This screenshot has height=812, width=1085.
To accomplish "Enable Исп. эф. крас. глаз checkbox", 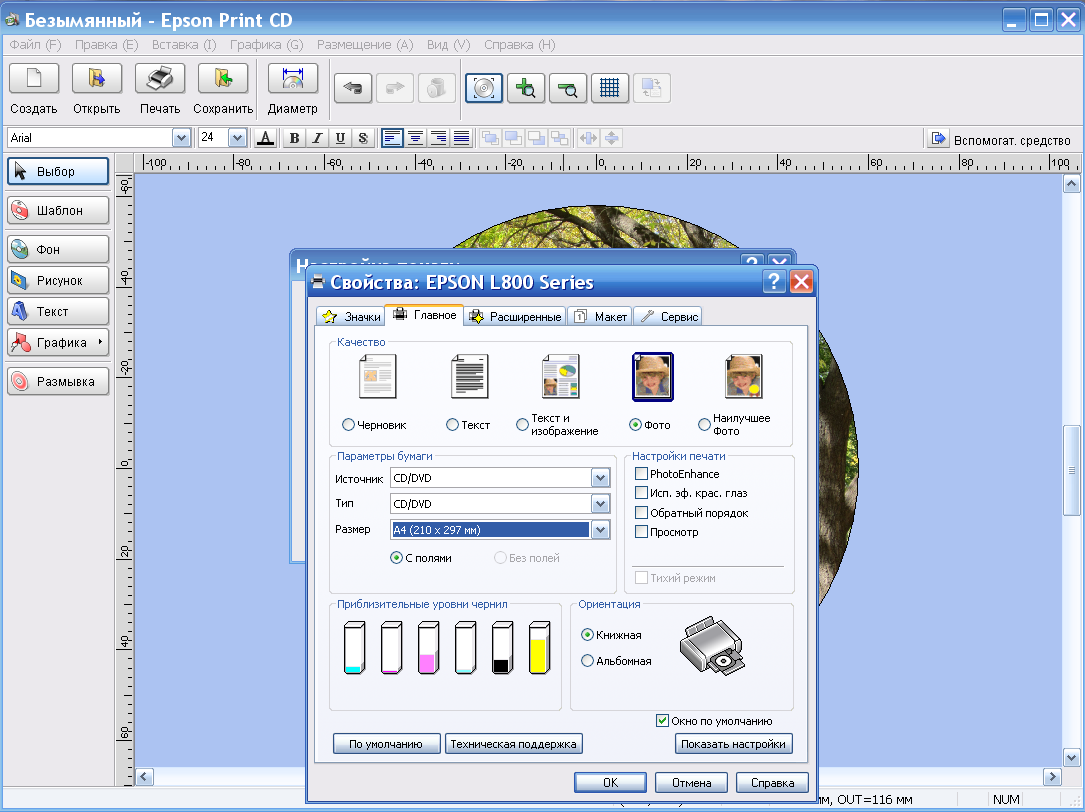I will coord(641,493).
